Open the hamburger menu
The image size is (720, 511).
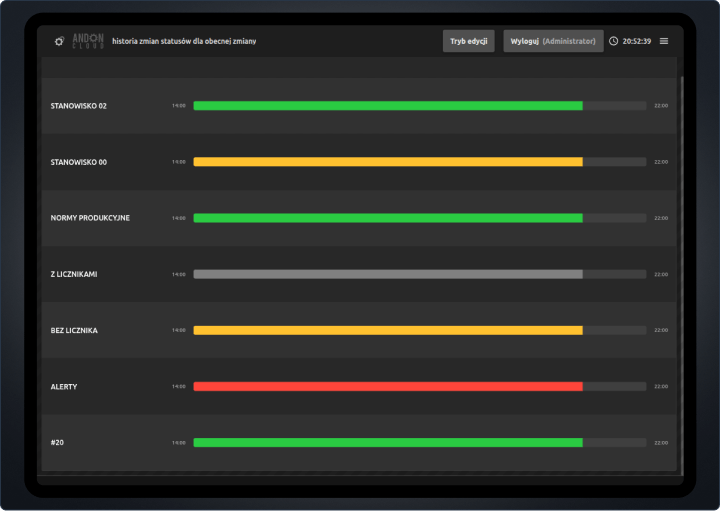click(664, 41)
